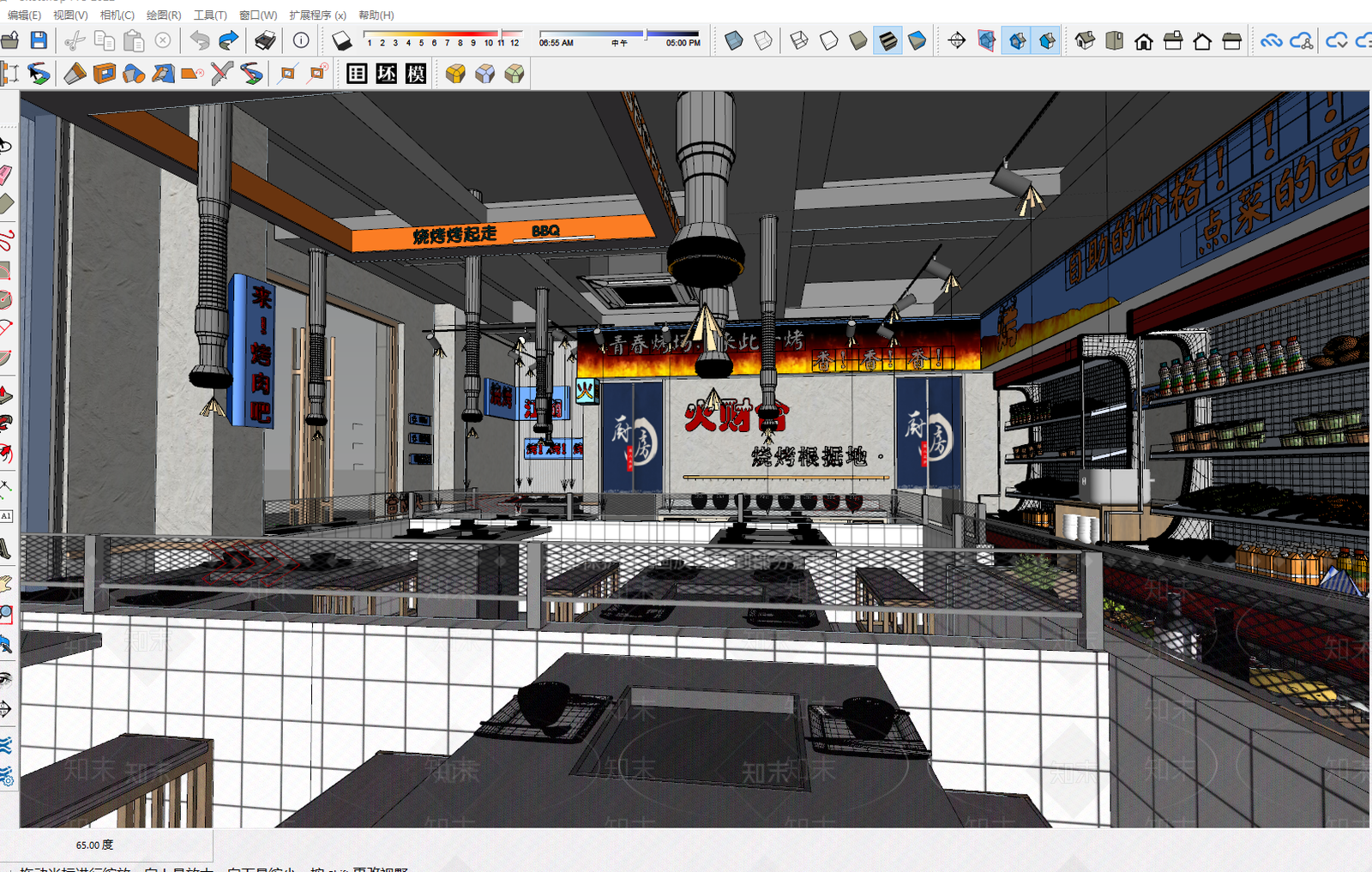Open the 帮助(H) menu

pyautogui.click(x=376, y=15)
